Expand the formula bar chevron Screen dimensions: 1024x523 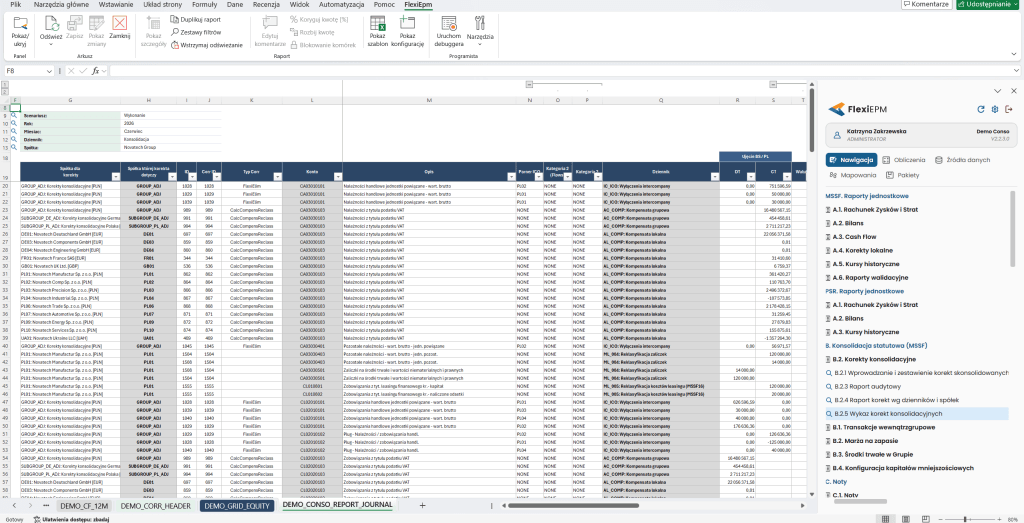tap(1016, 71)
